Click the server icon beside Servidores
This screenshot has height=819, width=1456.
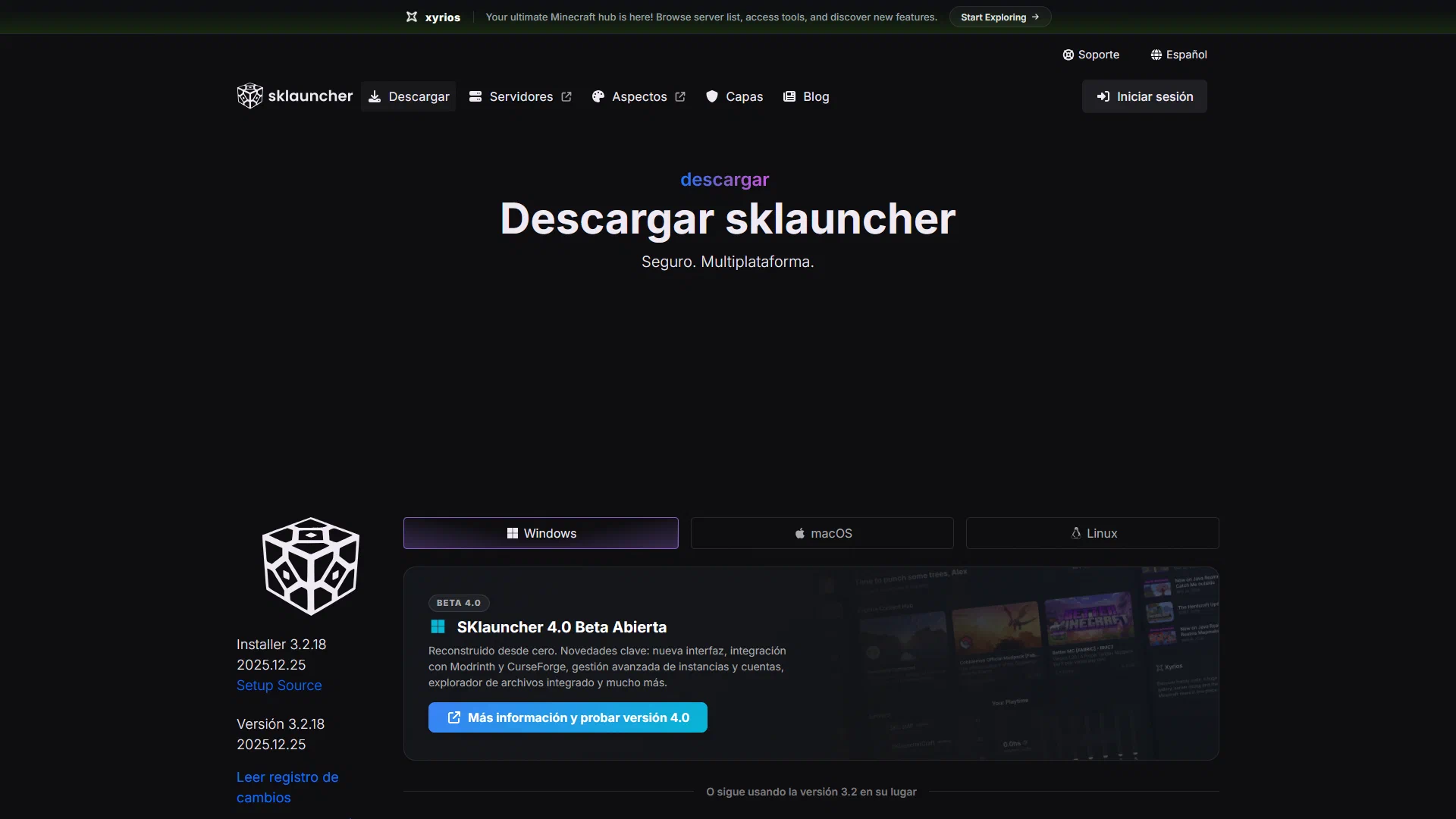(475, 96)
